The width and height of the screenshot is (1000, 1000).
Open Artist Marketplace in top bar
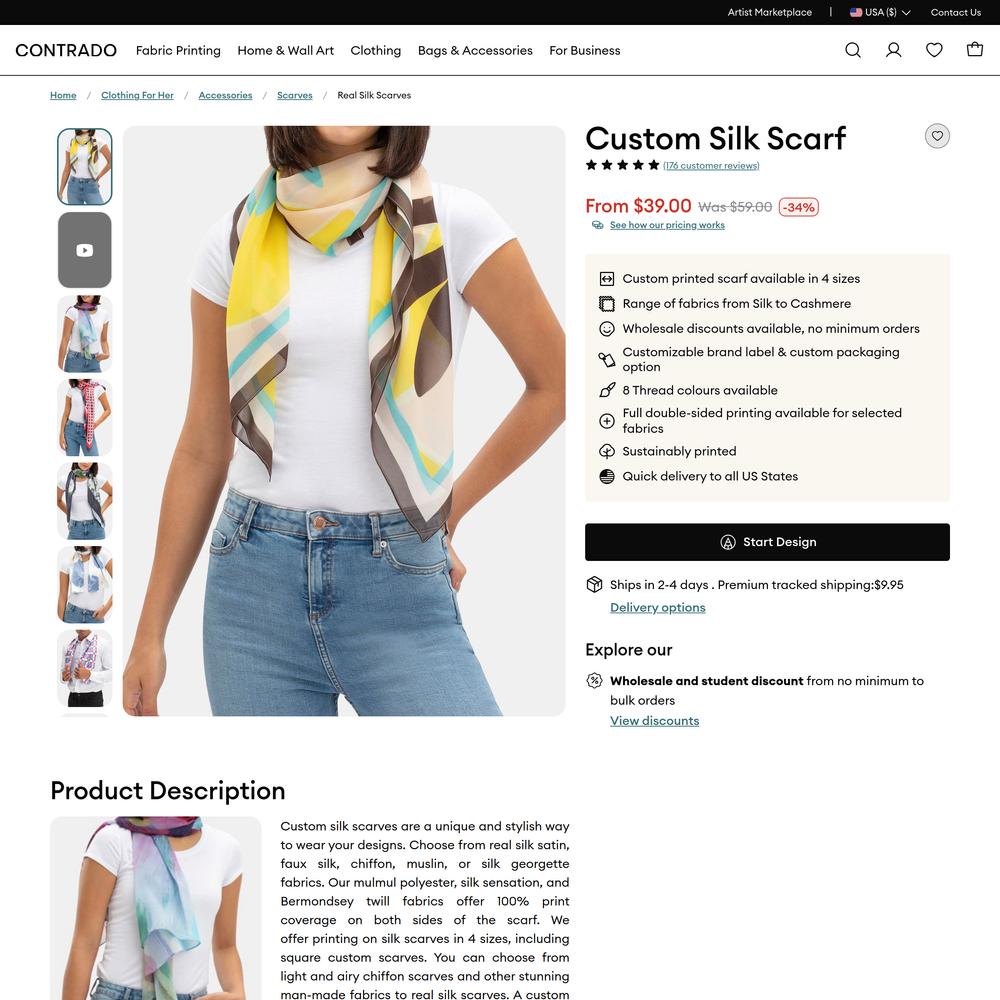pyautogui.click(x=769, y=12)
